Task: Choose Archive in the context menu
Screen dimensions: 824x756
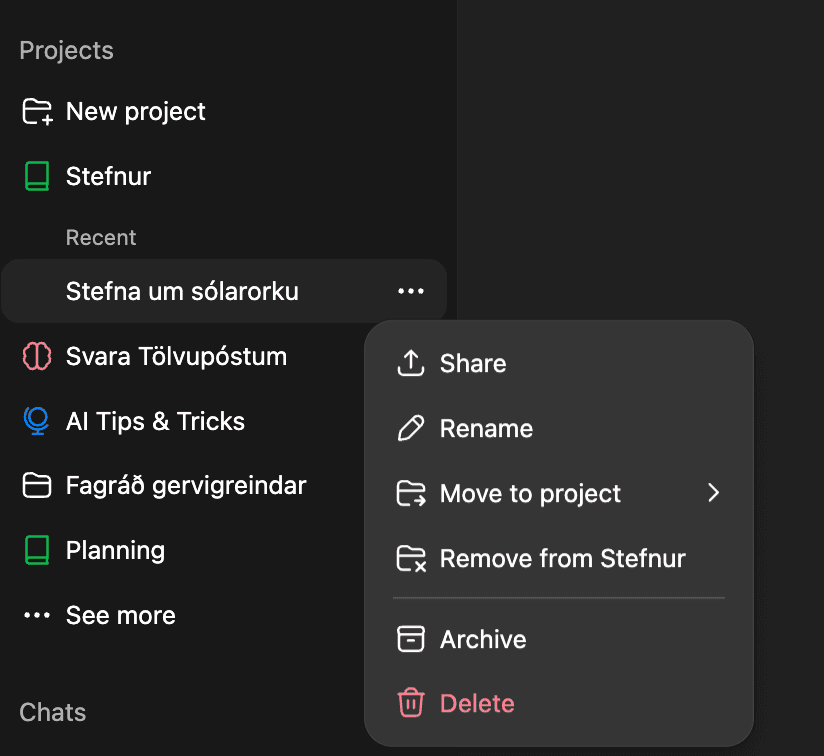Action: pyautogui.click(x=483, y=639)
